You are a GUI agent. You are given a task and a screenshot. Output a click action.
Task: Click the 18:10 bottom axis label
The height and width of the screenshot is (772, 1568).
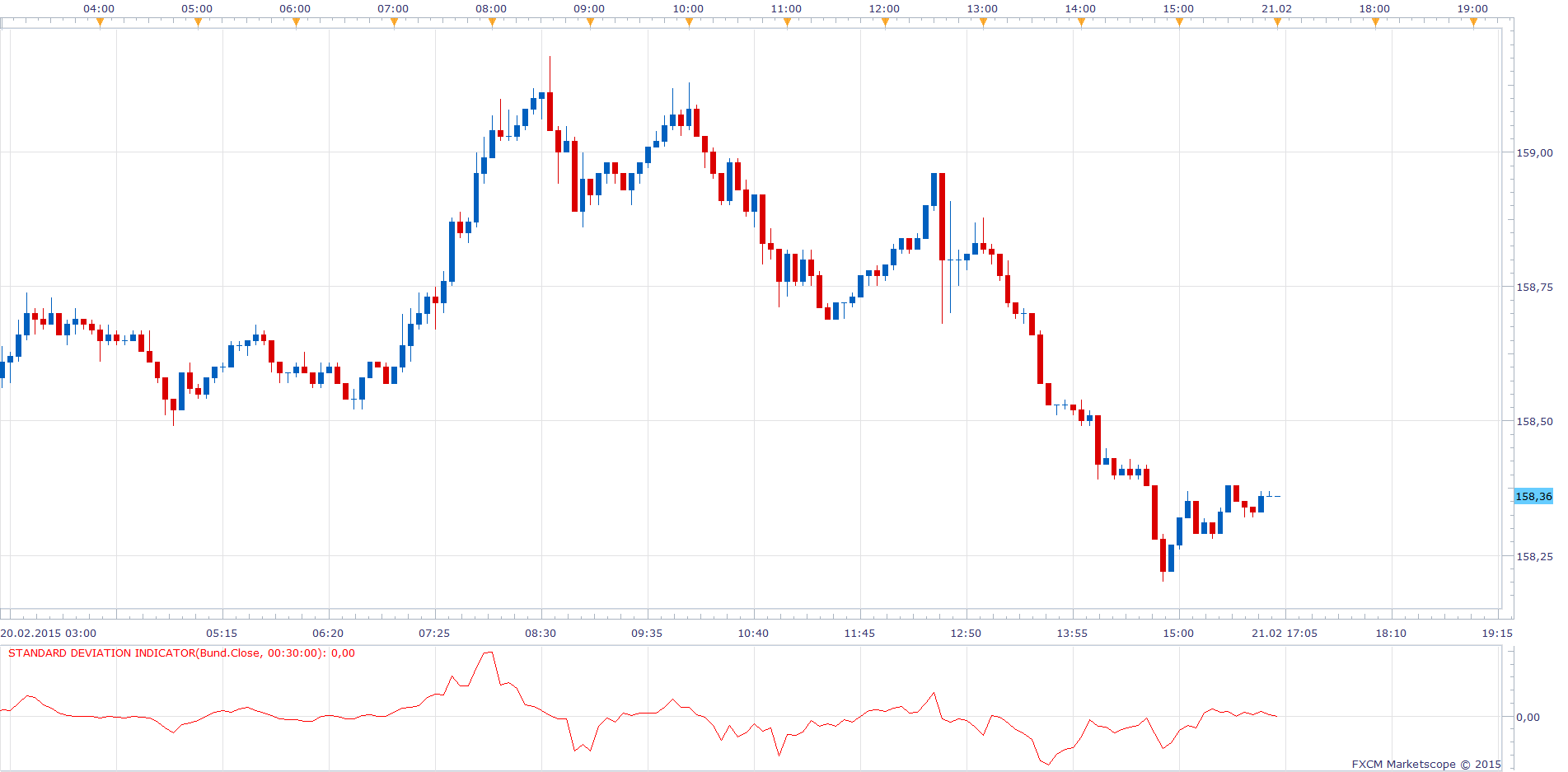pos(1391,634)
